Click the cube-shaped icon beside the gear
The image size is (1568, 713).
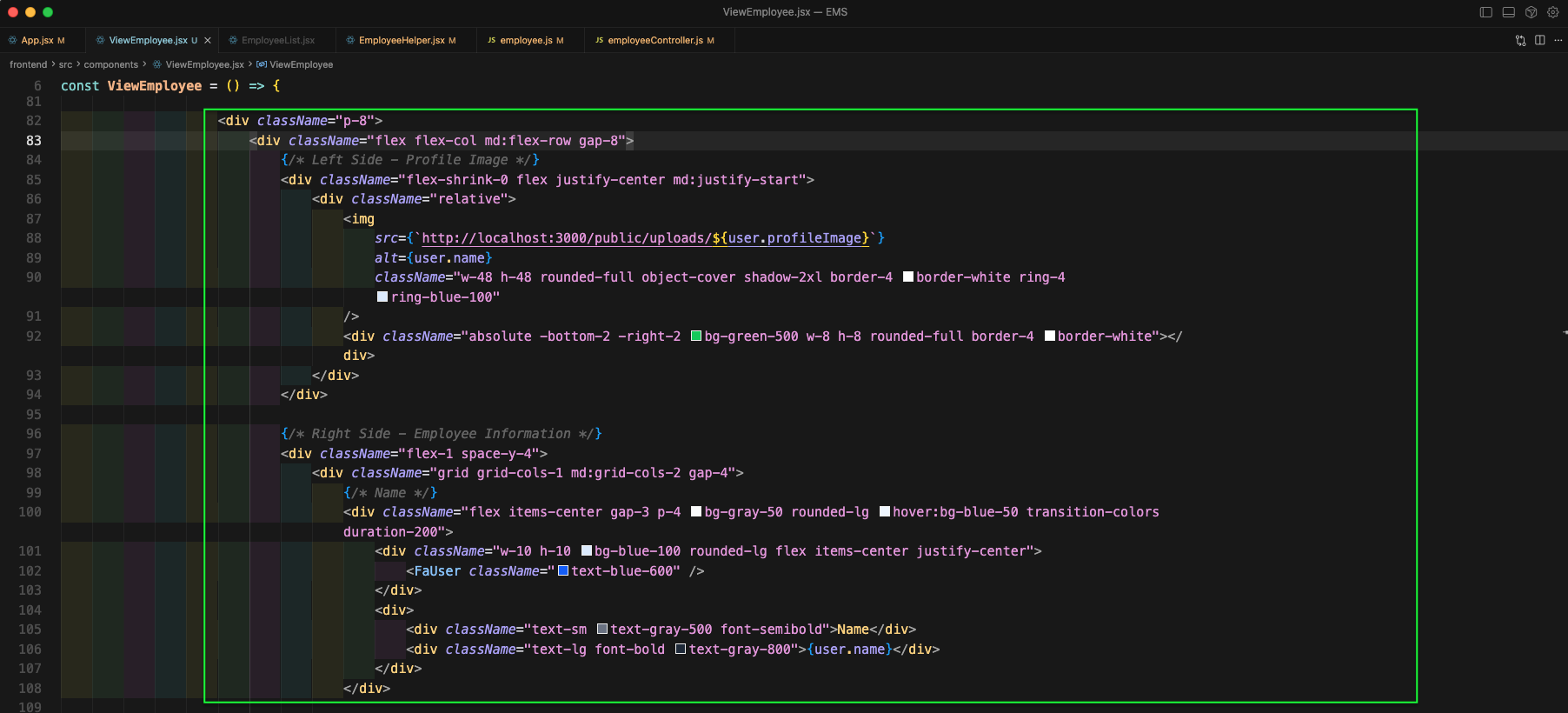[x=1531, y=12]
